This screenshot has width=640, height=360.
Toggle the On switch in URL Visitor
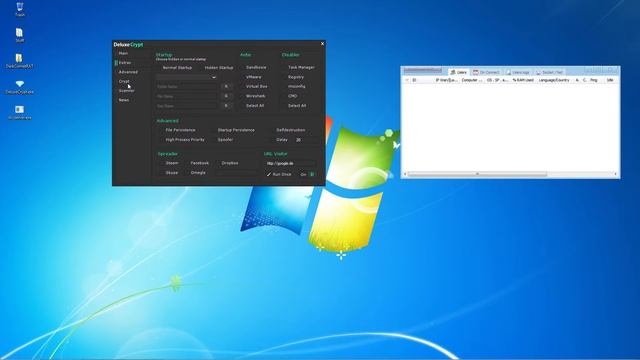pyautogui.click(x=312, y=174)
